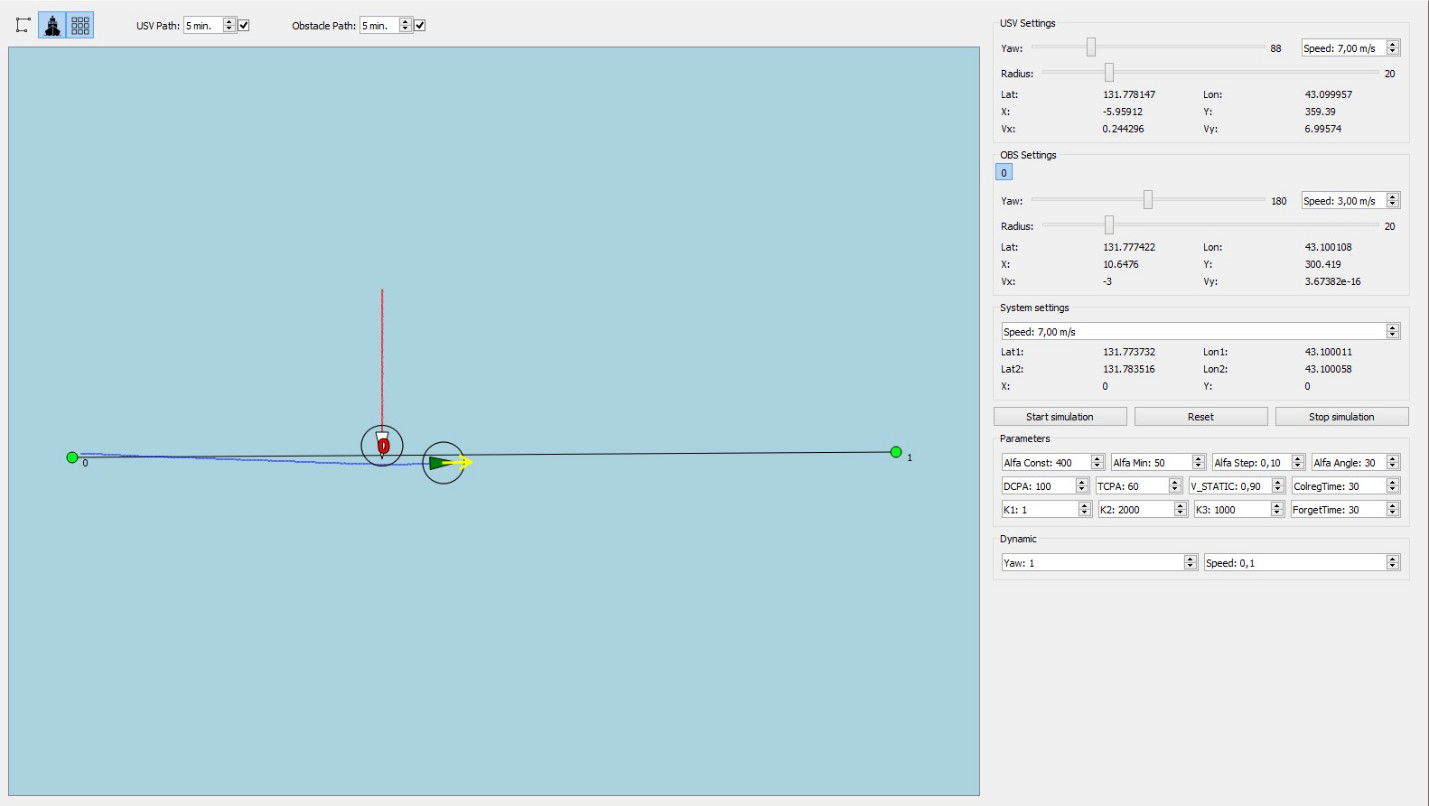This screenshot has width=1429, height=806.
Task: Toggle the ship placement tool
Action: click(52, 26)
